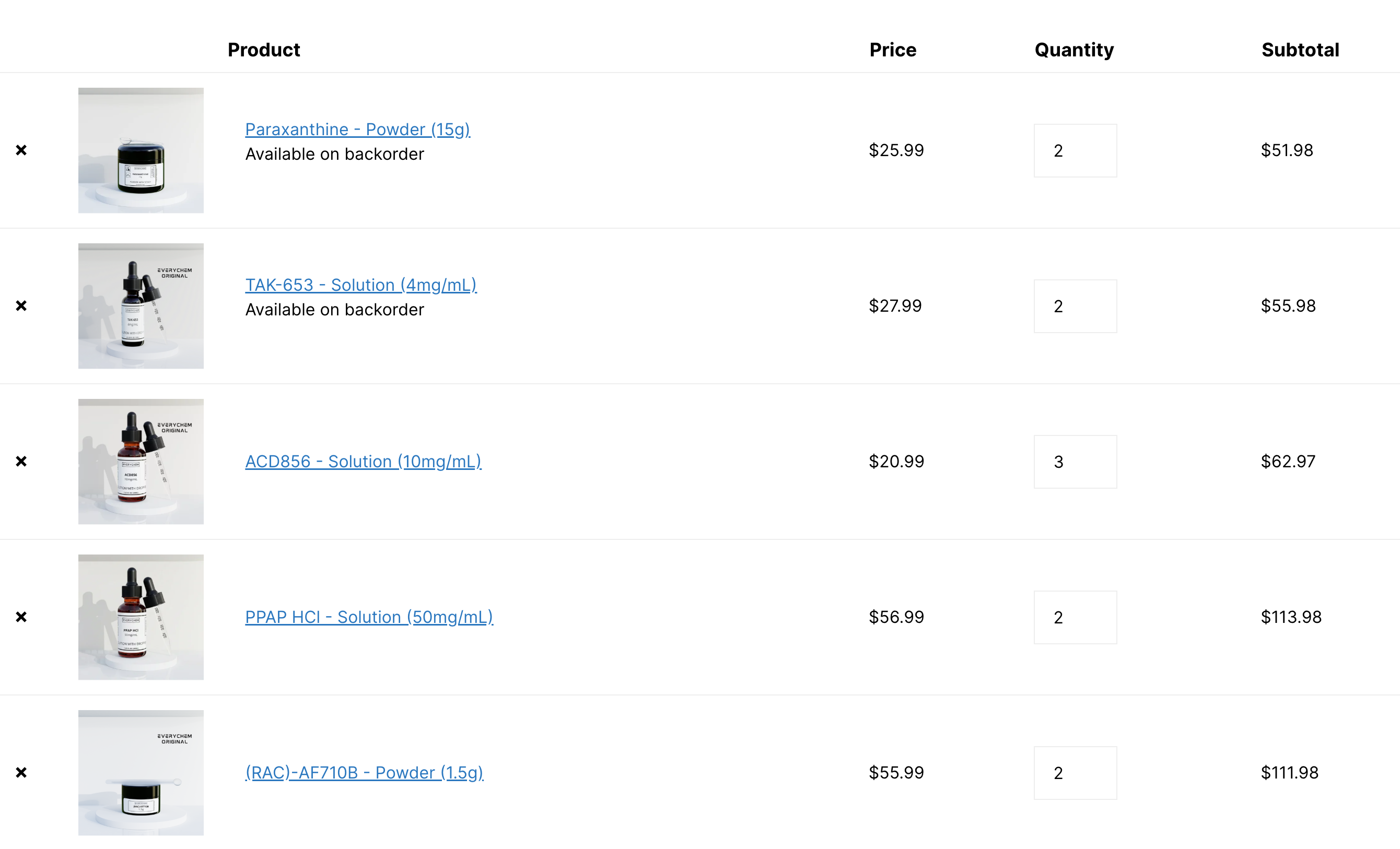The height and width of the screenshot is (849, 1400).
Task: Select the ACD856 quantity box
Action: pyautogui.click(x=1075, y=462)
